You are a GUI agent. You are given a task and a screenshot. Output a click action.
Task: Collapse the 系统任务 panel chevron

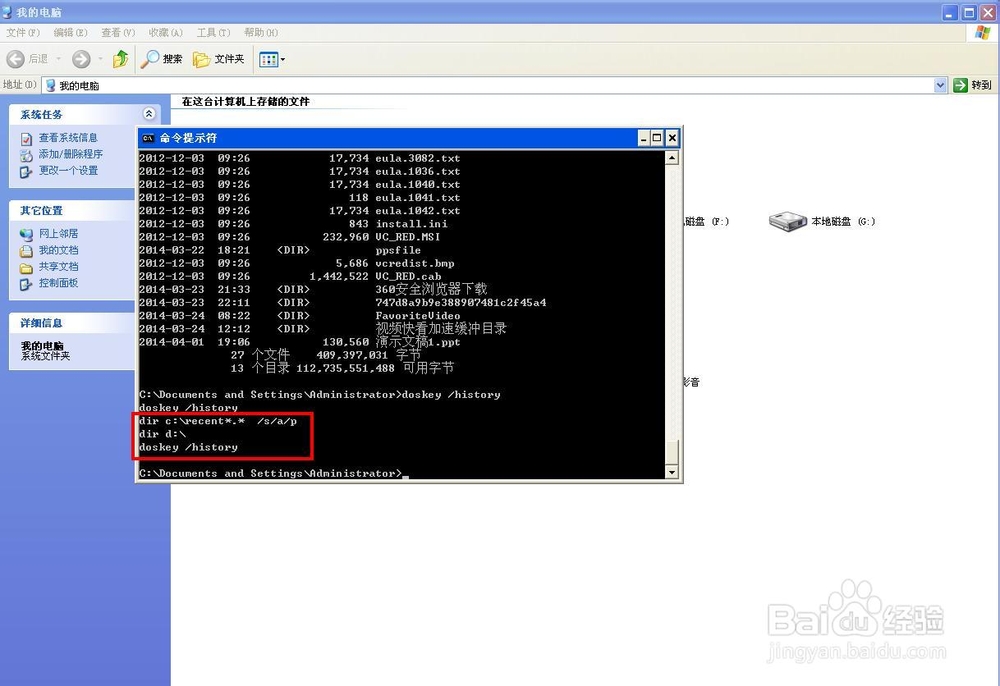149,113
